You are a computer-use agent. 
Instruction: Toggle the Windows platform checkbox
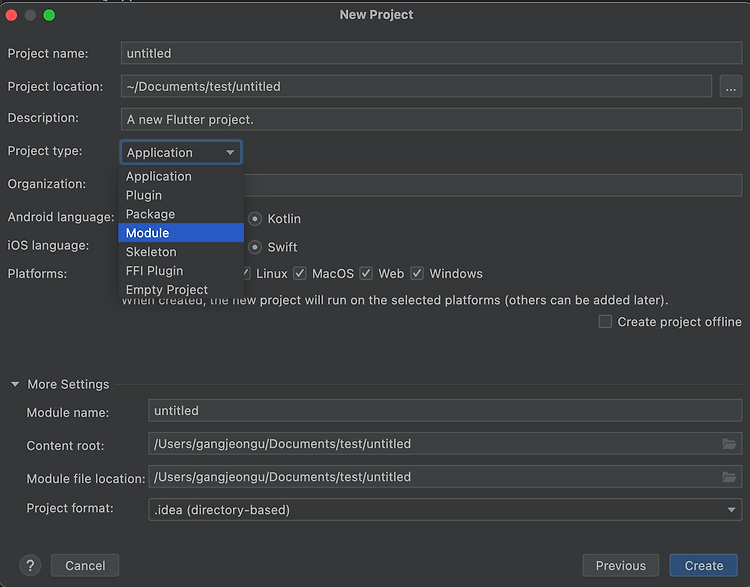coord(417,274)
